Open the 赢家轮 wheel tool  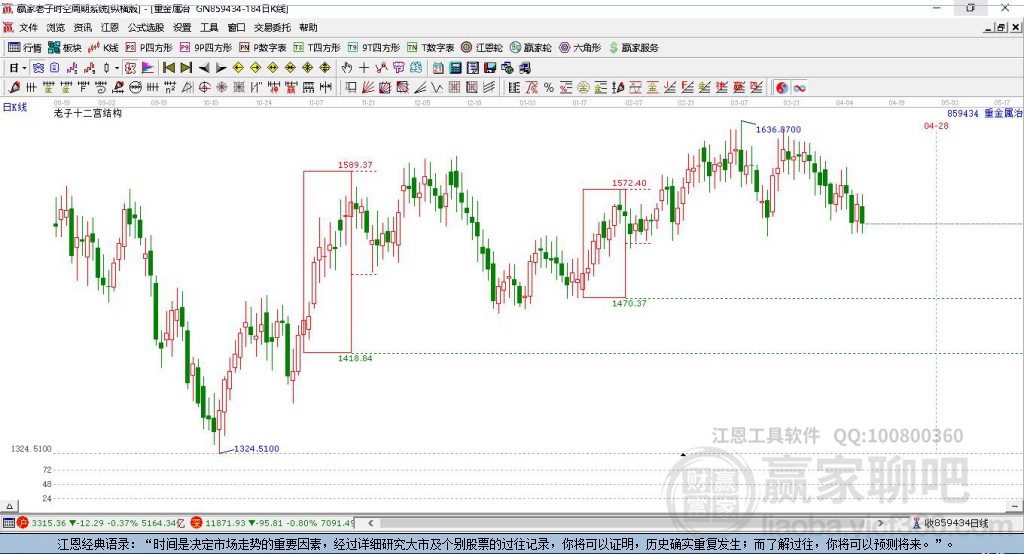[530, 48]
